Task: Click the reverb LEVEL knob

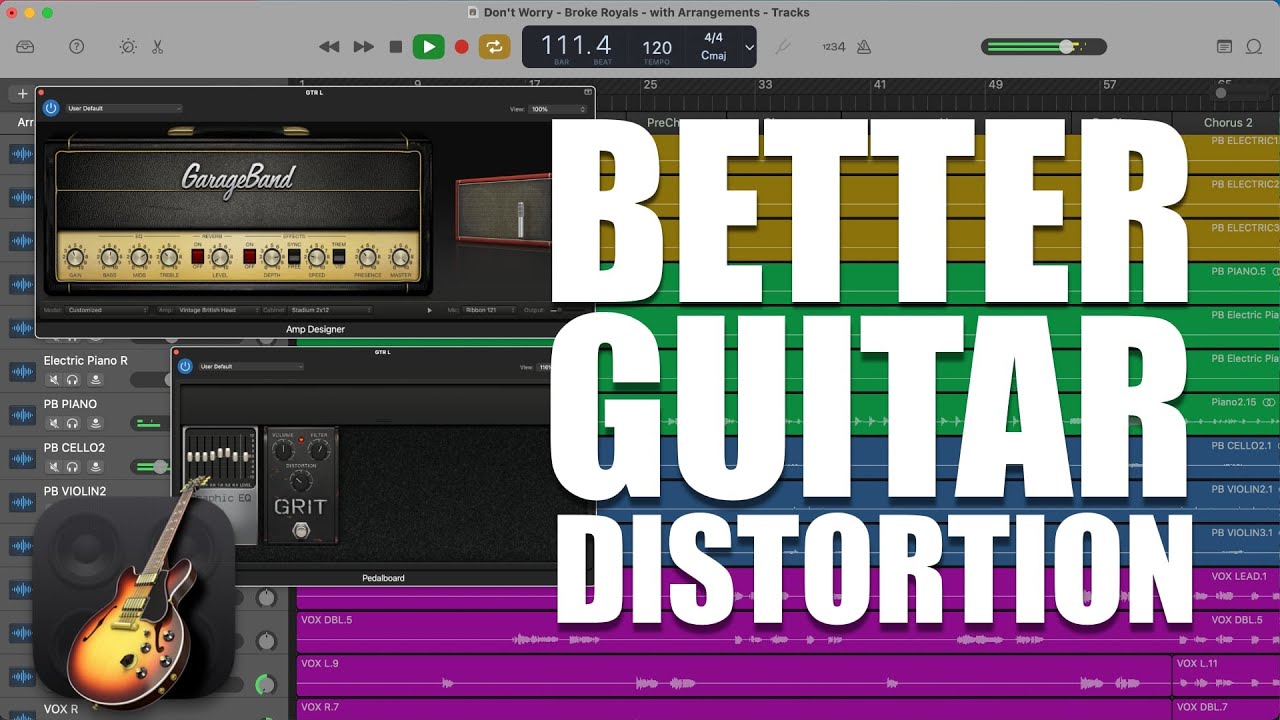Action: 220,257
